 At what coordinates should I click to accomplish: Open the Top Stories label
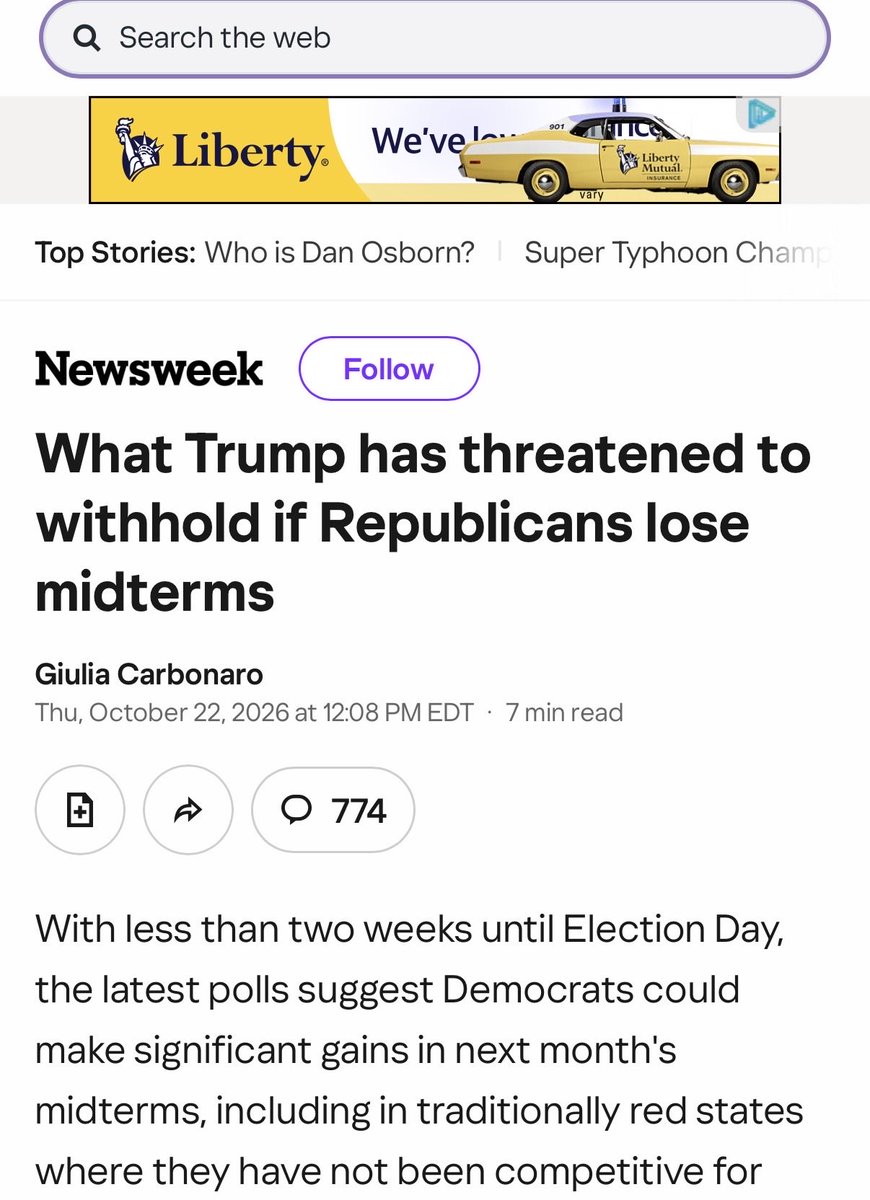[x=115, y=252]
